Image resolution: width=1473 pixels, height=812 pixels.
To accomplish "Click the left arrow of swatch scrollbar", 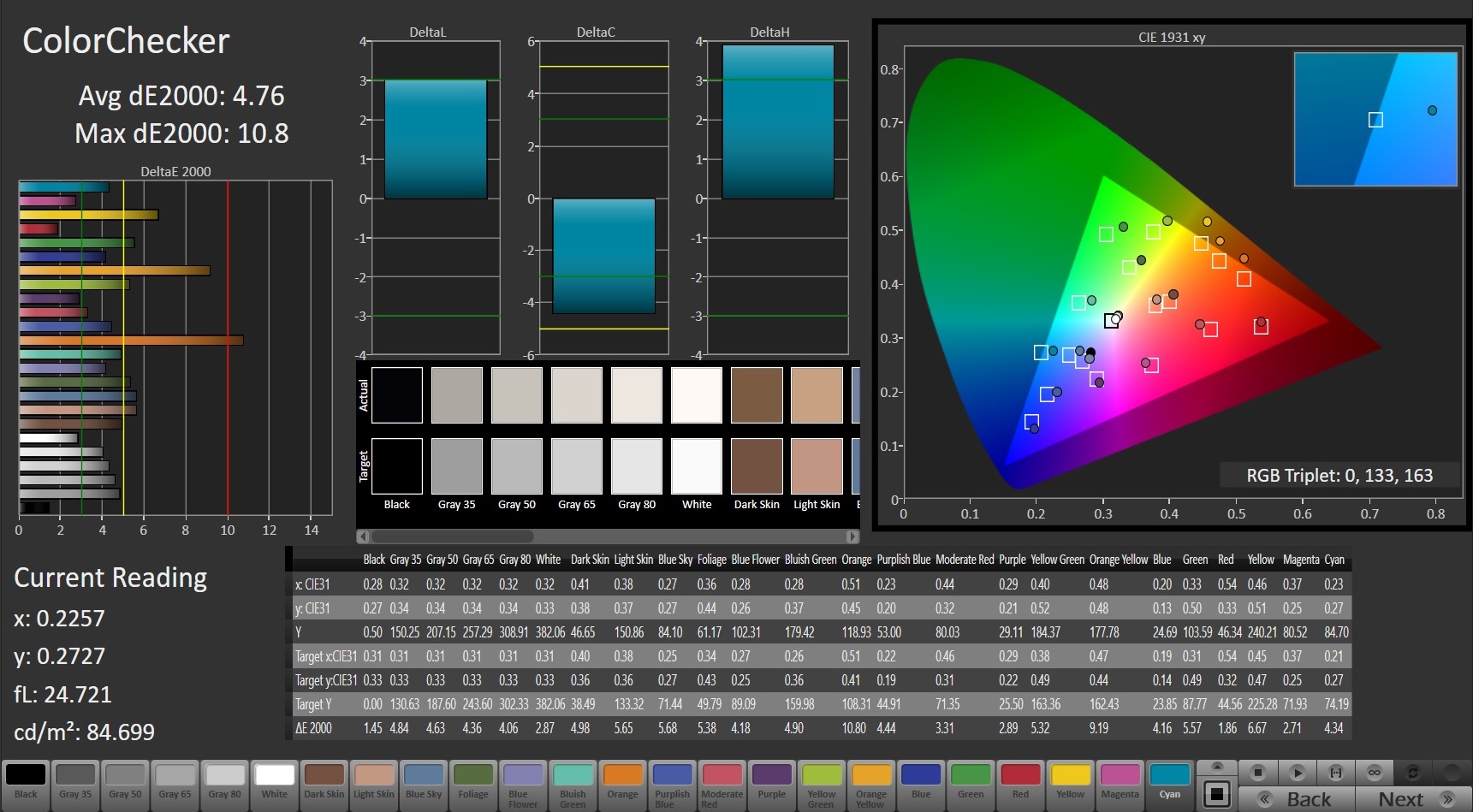I will click(x=364, y=536).
